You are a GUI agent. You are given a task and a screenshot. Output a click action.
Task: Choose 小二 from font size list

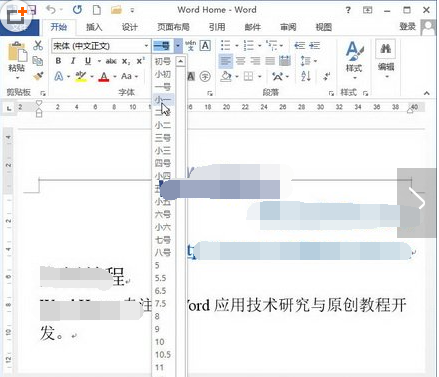point(163,125)
